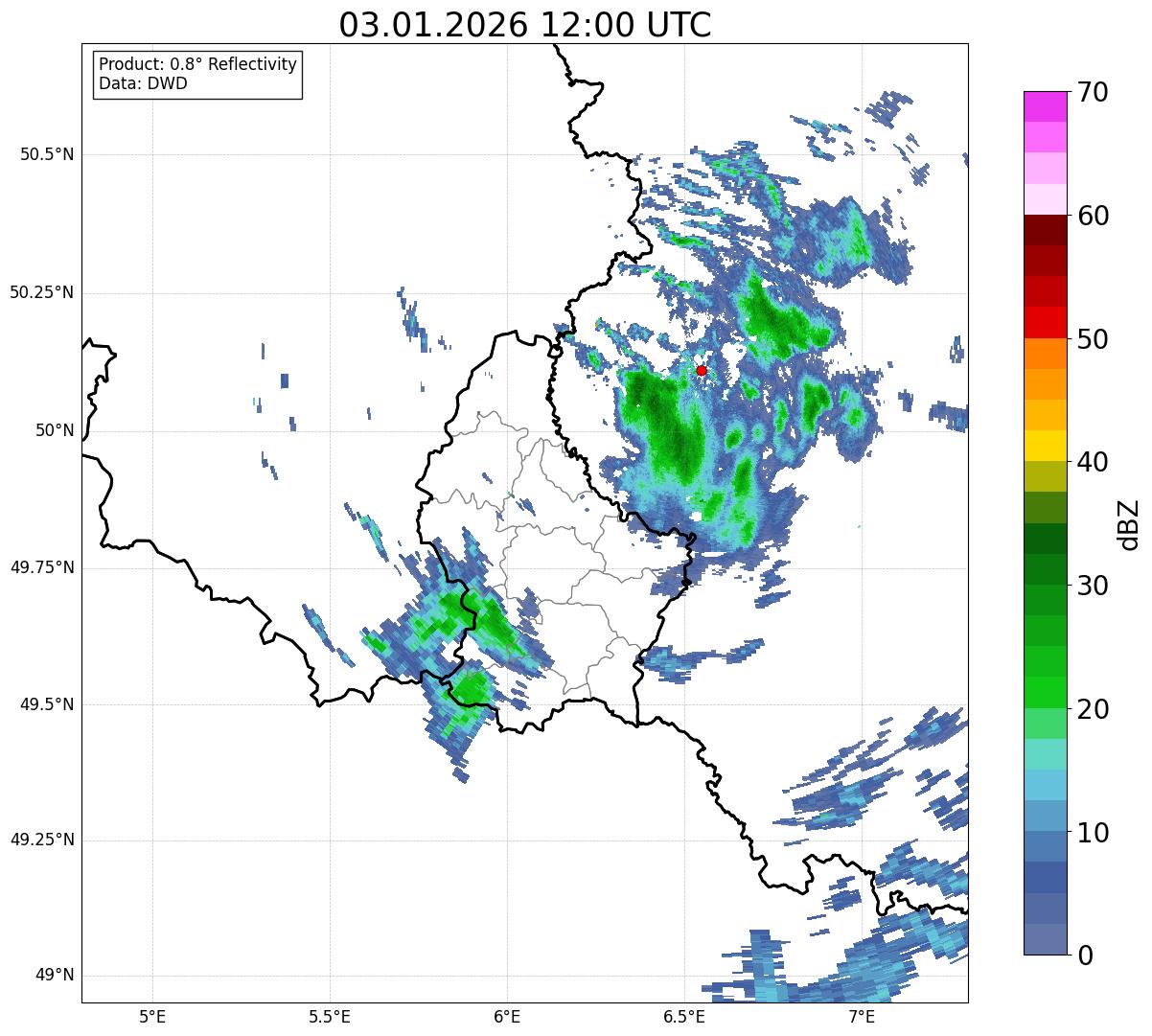Click the dBZ colorbar label
The width and height of the screenshot is (1152, 1036).
(1129, 523)
